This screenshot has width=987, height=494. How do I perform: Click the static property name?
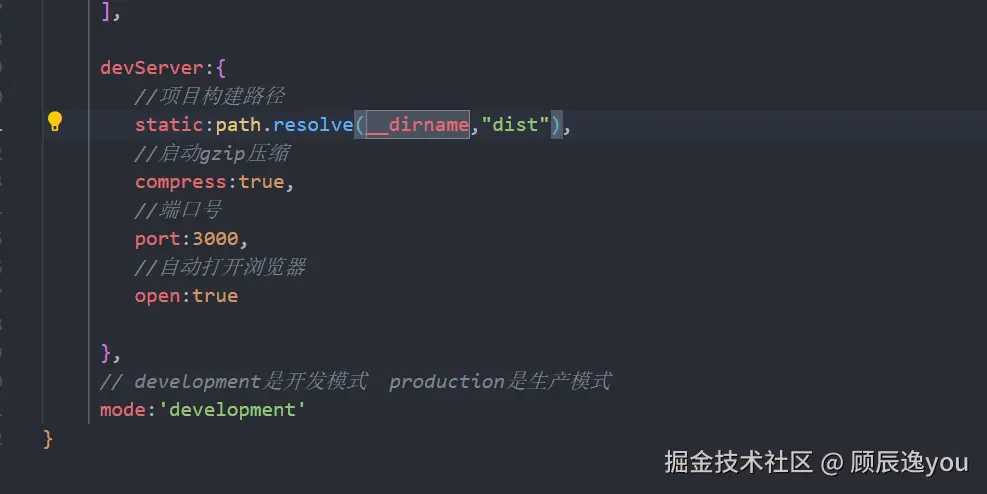(169, 125)
